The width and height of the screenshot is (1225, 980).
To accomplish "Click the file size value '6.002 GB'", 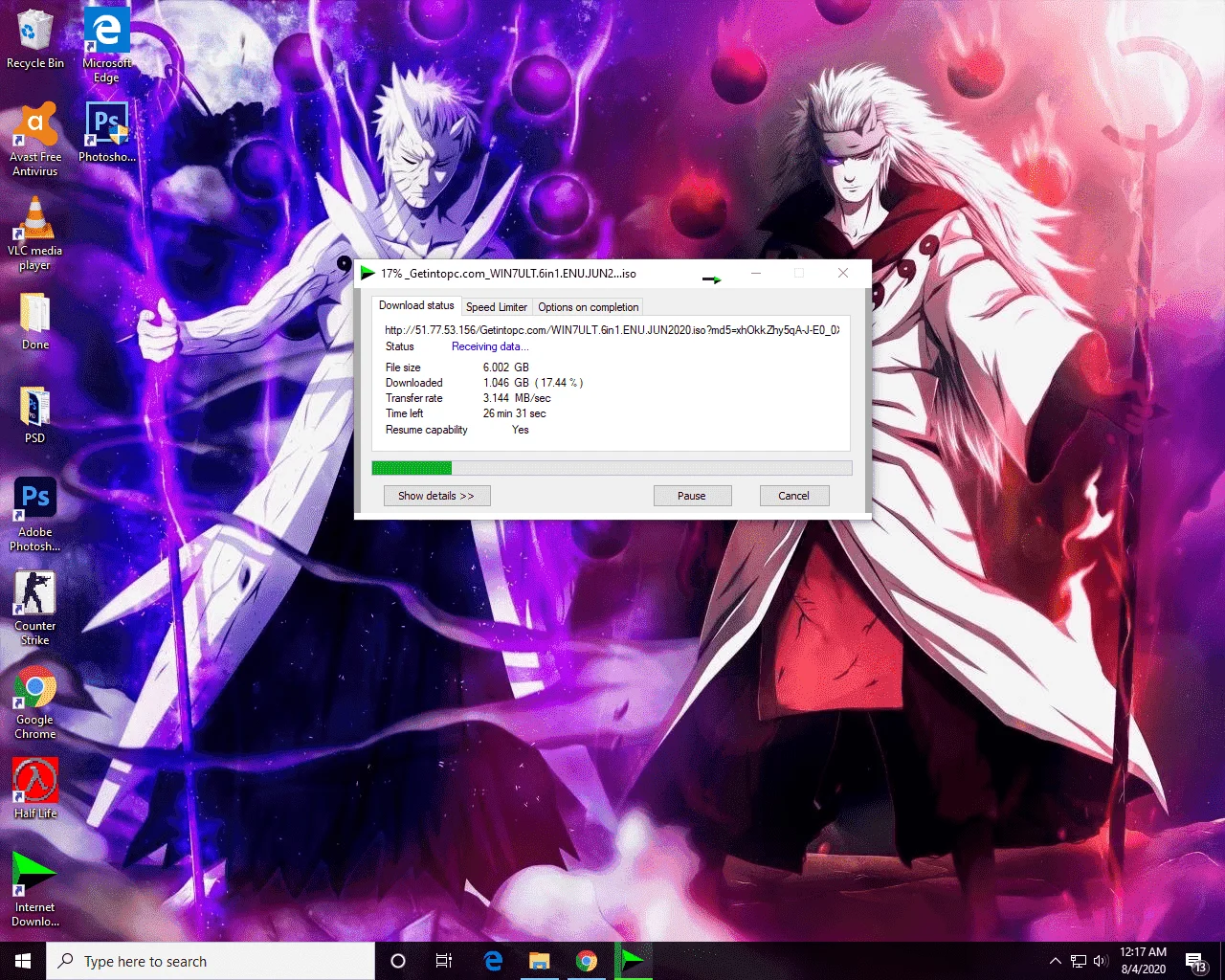I will (506, 367).
